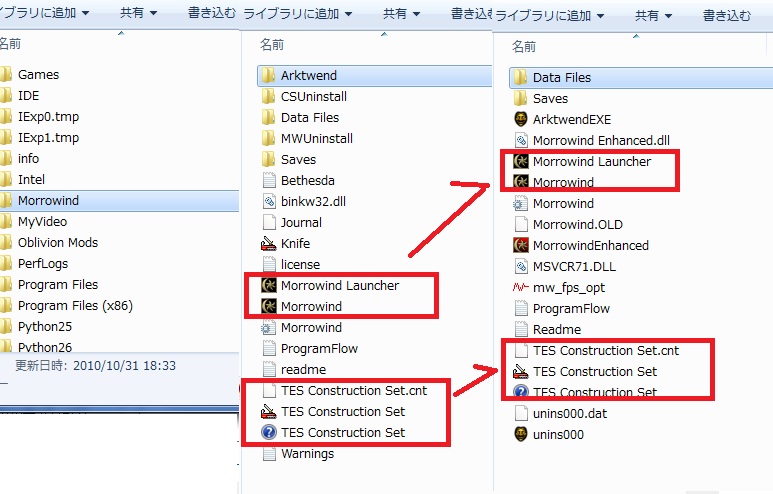The height and width of the screenshot is (494, 773).
Task: Sort by 名前 column in window listing Games
Action: 10,44
